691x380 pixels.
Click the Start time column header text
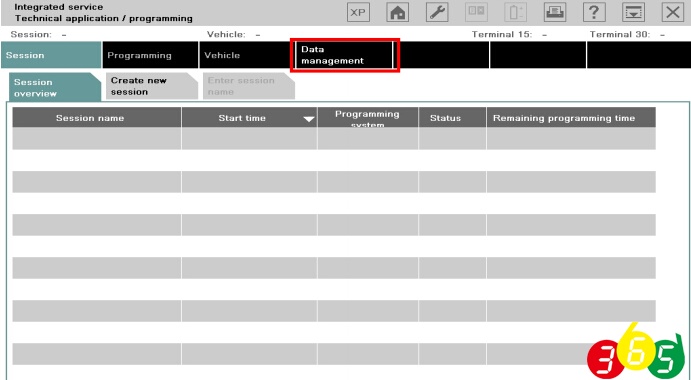242,118
